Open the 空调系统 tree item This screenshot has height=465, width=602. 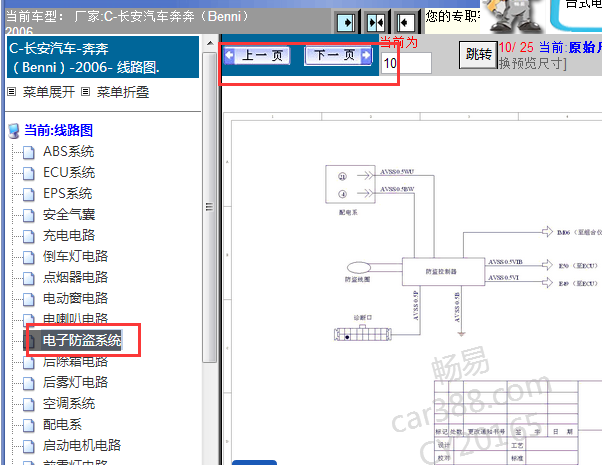click(69, 404)
